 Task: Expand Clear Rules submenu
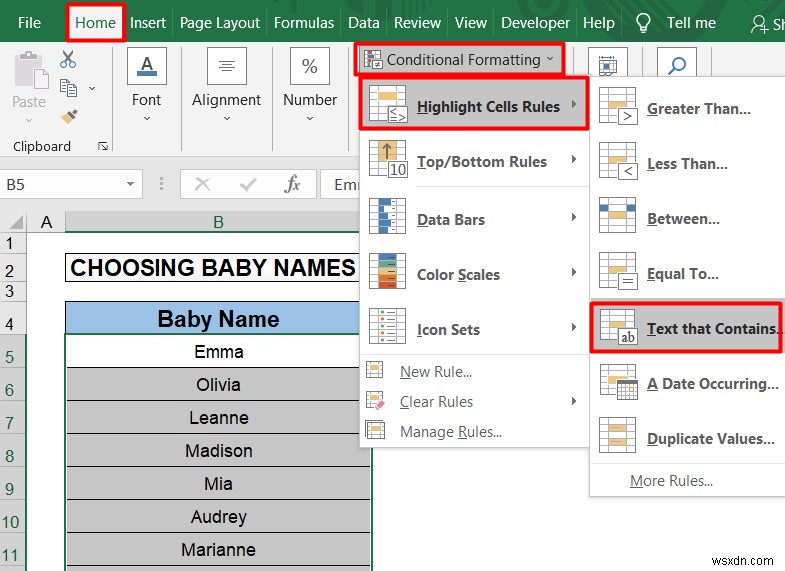click(474, 401)
